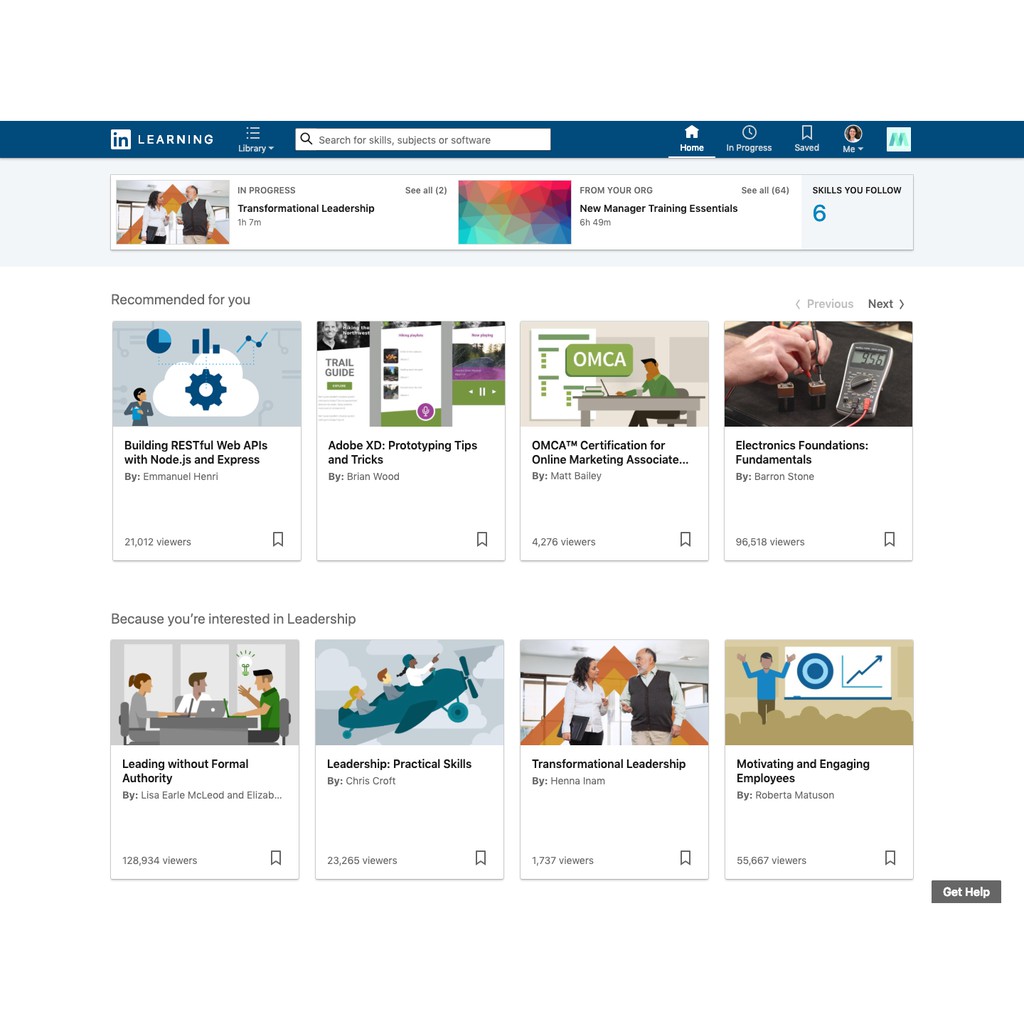Viewport: 1024px width, 1024px height.
Task: Click the Saved bookmark icon in navbar
Action: 806,132
